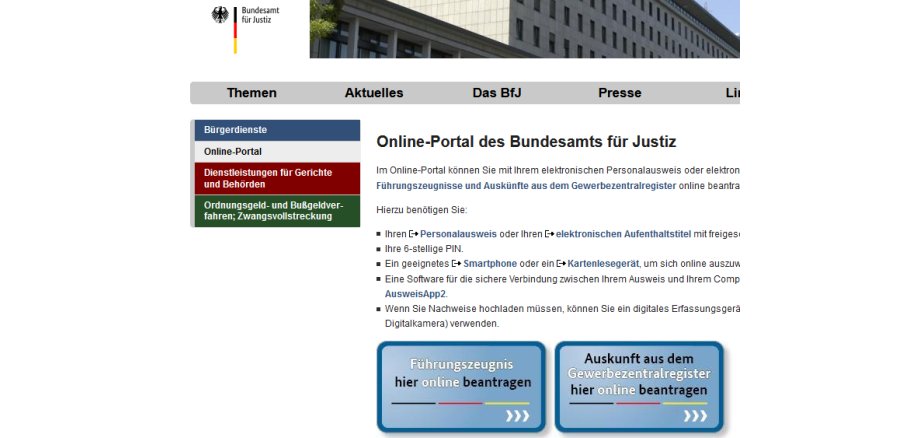Click the triple-chevron arrows on Führungszeugnis button

pos(518,416)
